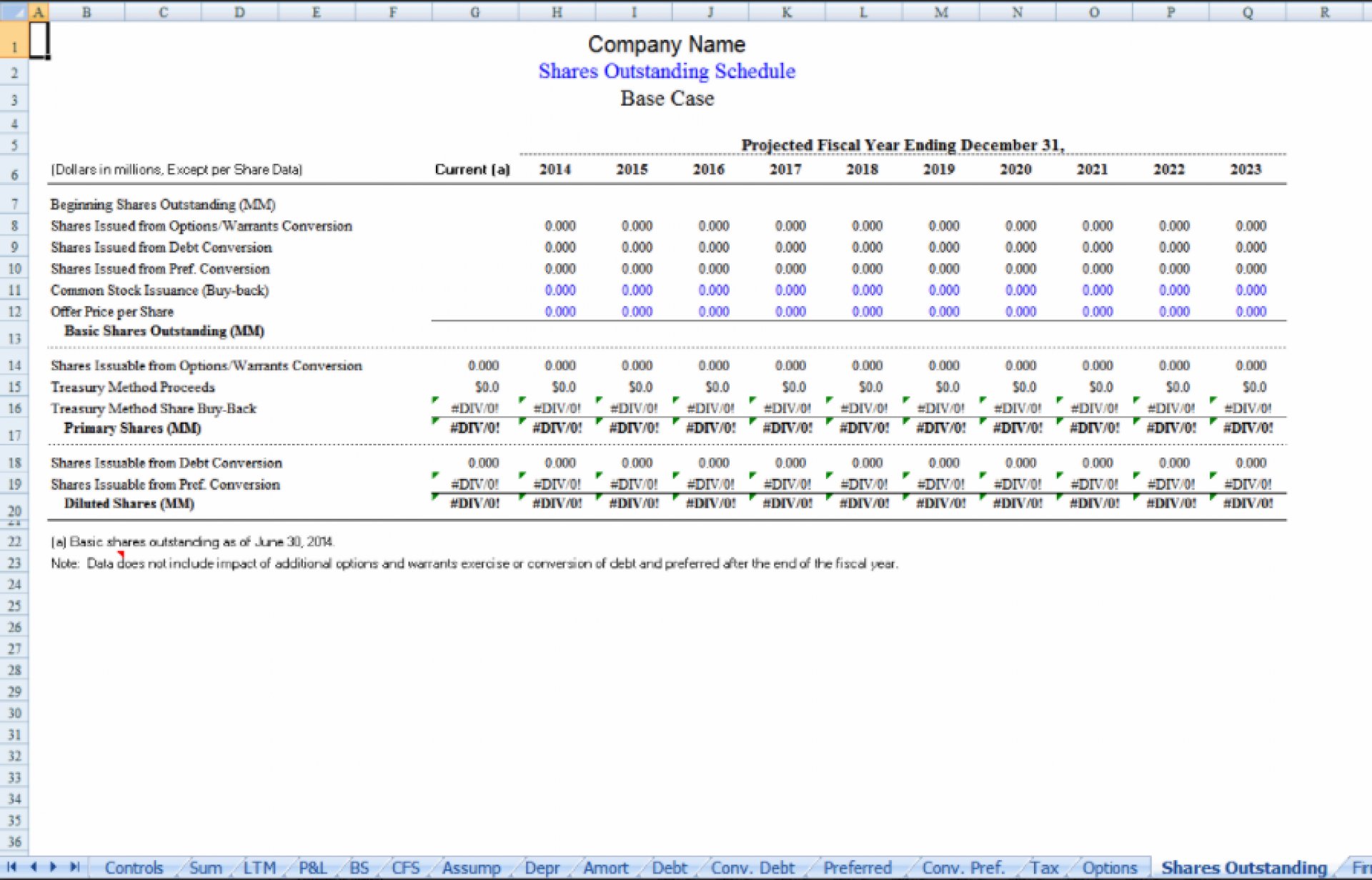Image resolution: width=1372 pixels, height=880 pixels.
Task: Click Current Treasury Method Proceeds $0.0 cell
Action: tap(487, 387)
